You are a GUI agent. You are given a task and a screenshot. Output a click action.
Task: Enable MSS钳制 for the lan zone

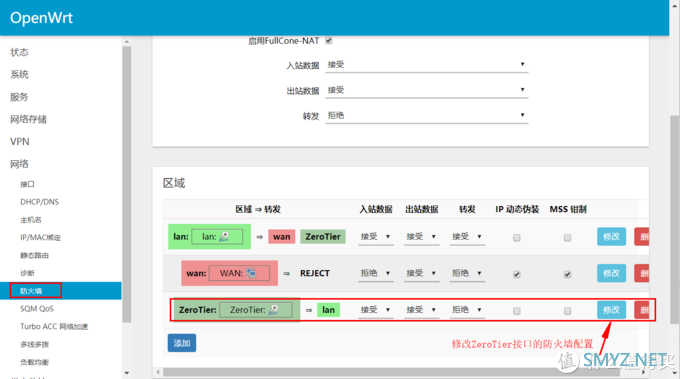click(x=567, y=238)
